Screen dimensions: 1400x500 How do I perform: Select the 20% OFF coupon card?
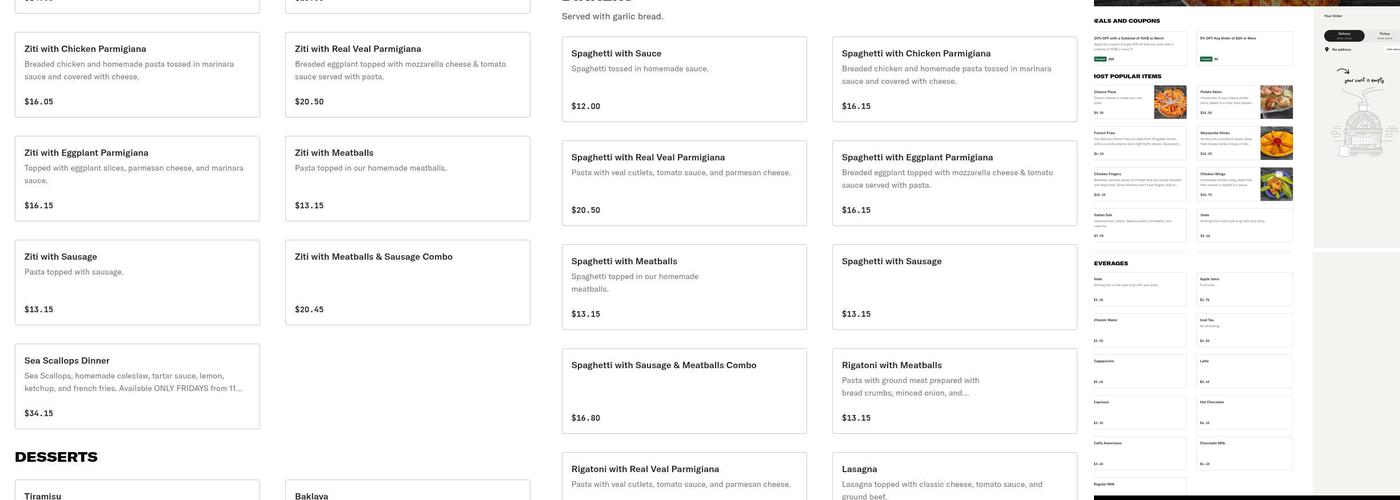pyautogui.click(x=1140, y=48)
